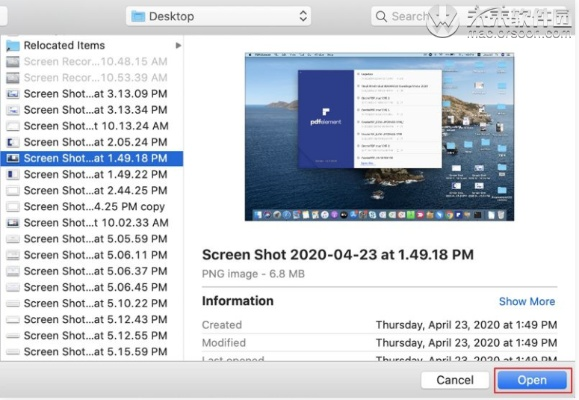Select the Relocated Items folder
The width and height of the screenshot is (579, 400).
[92, 45]
